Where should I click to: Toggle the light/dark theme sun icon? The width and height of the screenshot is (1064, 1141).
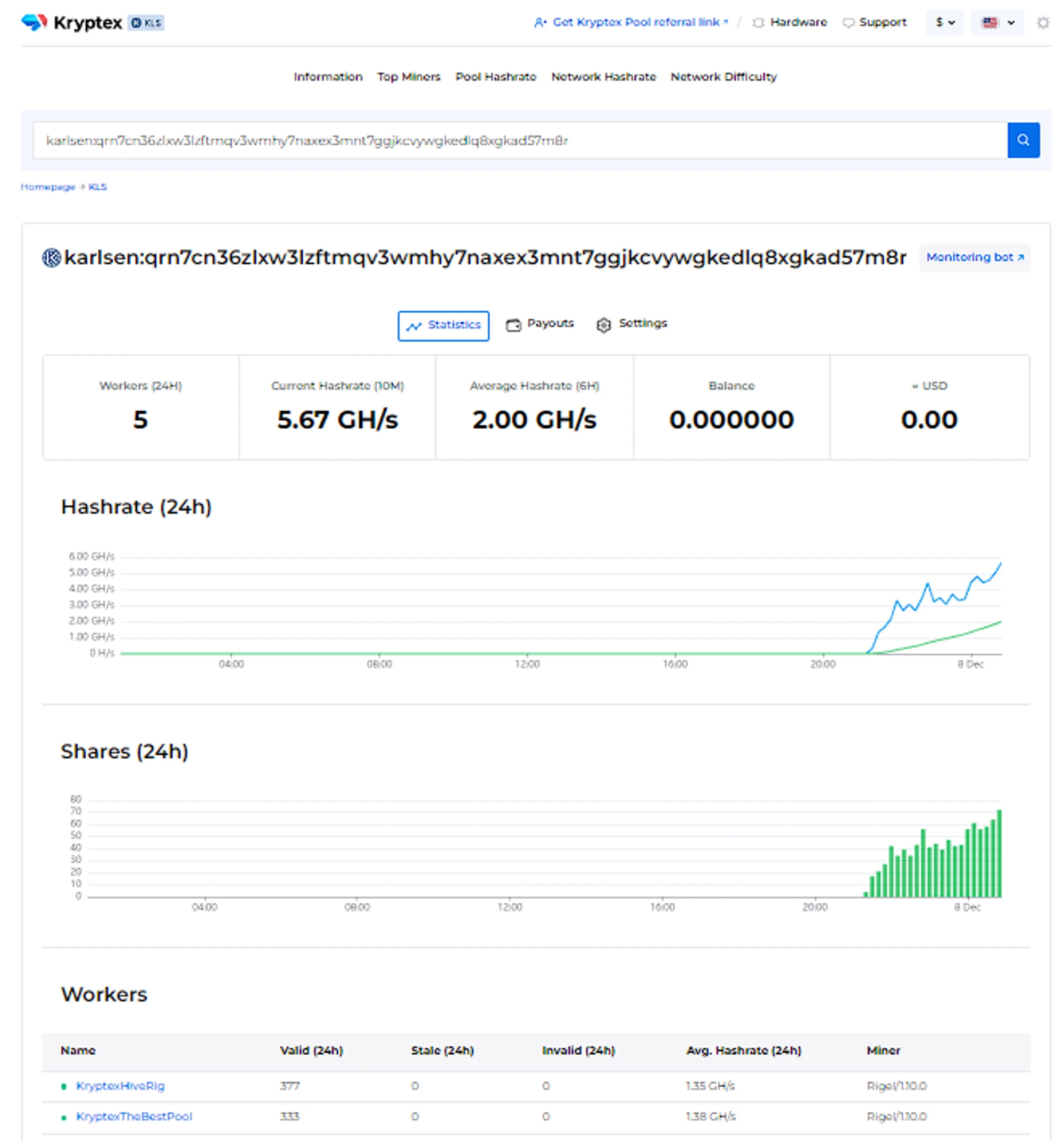1043,23
